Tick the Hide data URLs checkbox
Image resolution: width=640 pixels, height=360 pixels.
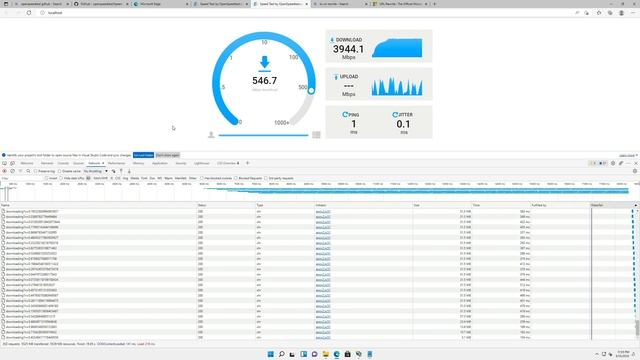coord(61,178)
